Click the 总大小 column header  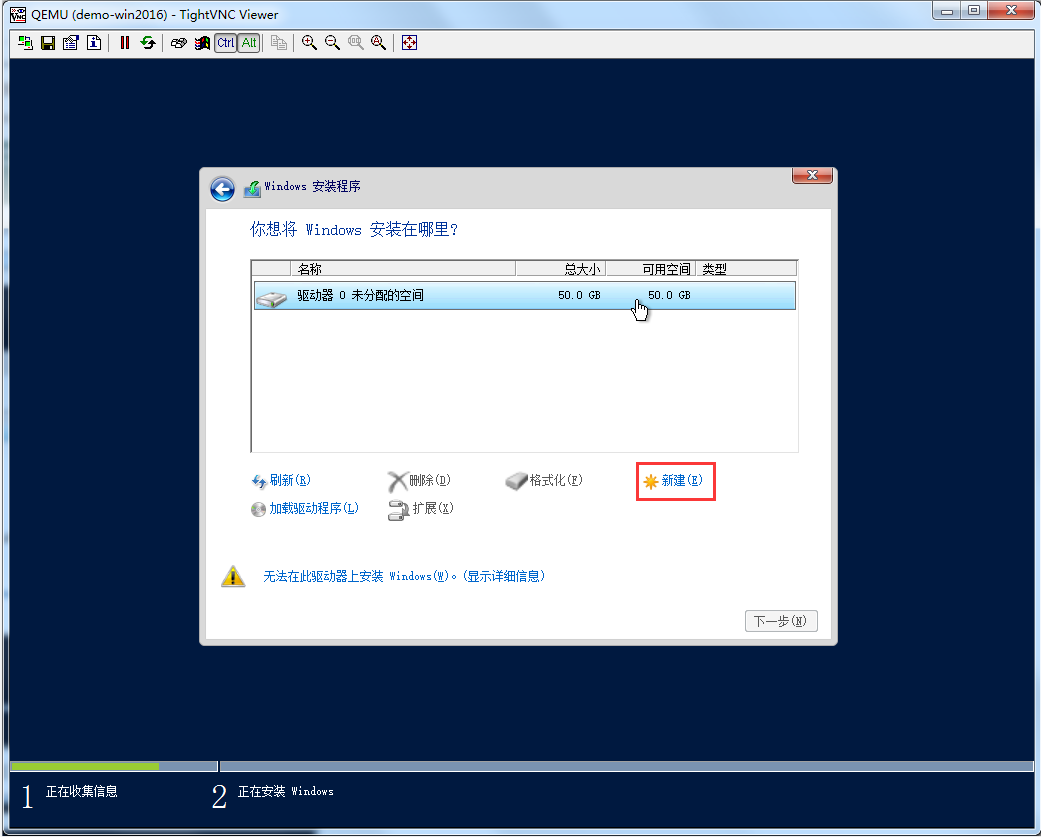[x=560, y=269]
